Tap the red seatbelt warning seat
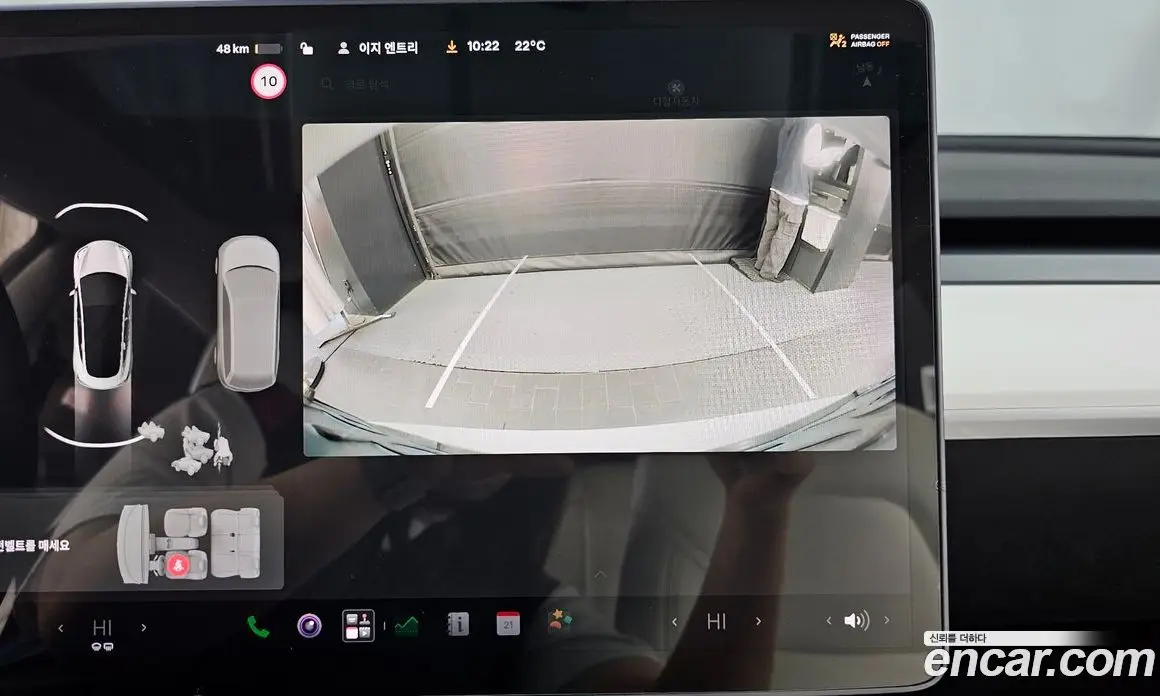This screenshot has width=1160, height=696. click(x=178, y=565)
